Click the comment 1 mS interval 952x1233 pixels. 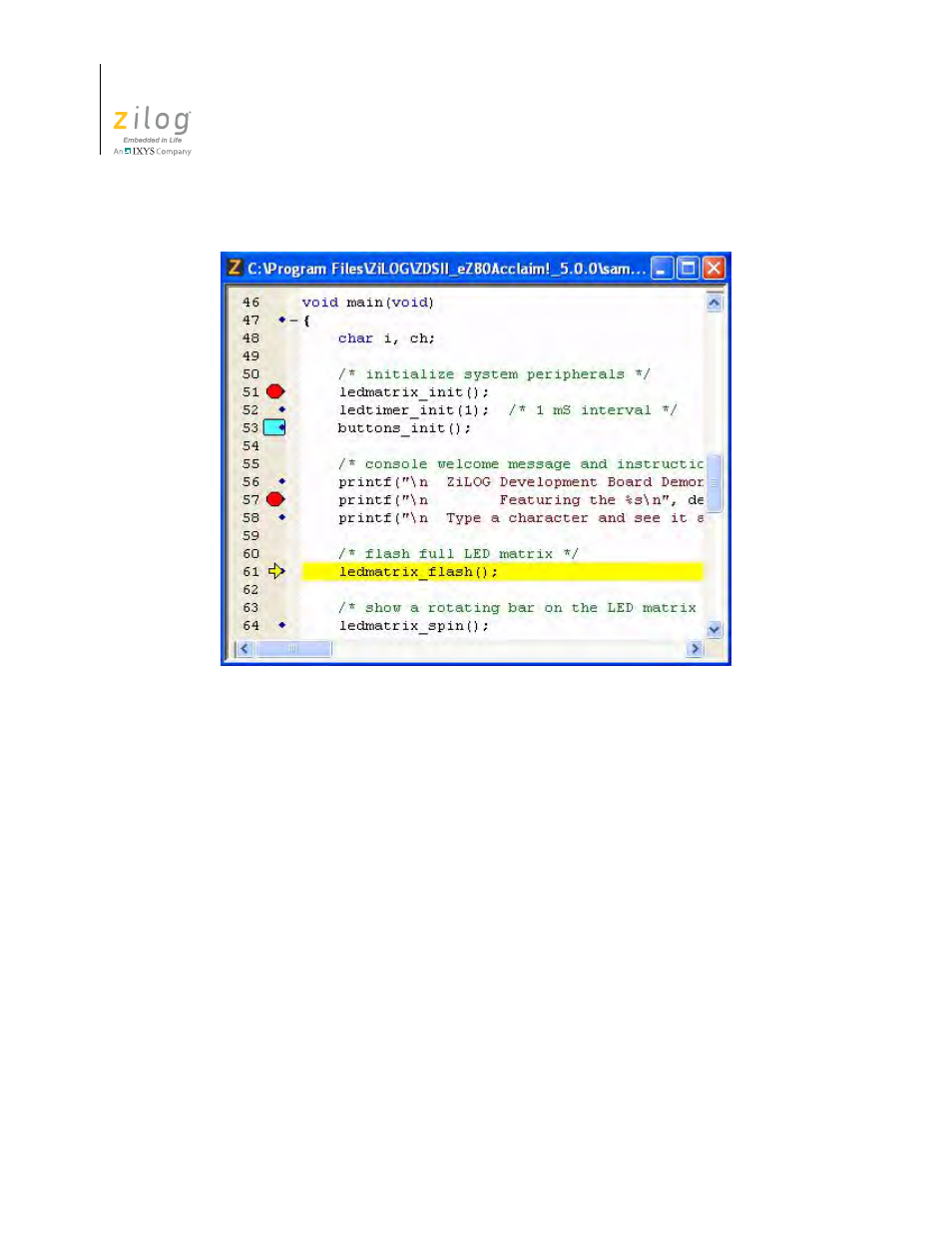pyautogui.click(x=593, y=410)
